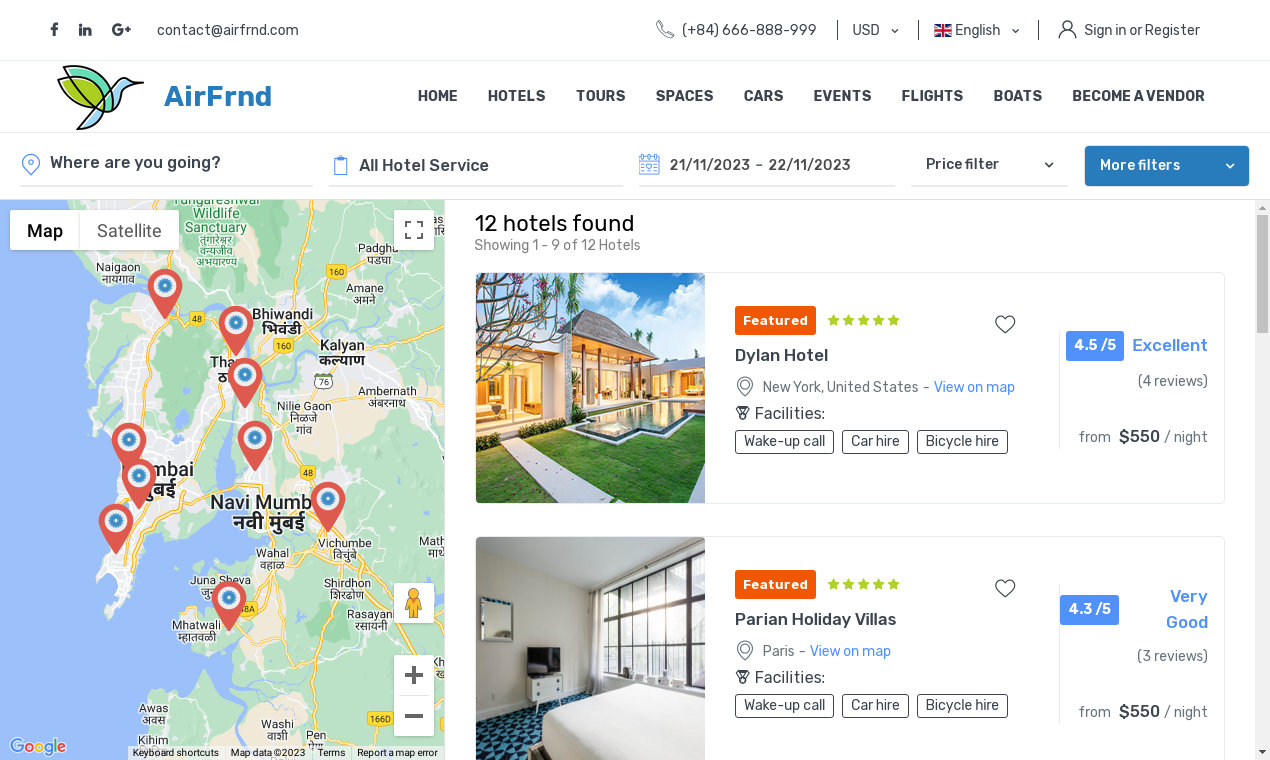View Dylan Hotel on map link
Image resolution: width=1270 pixels, height=760 pixels.
pos(974,387)
